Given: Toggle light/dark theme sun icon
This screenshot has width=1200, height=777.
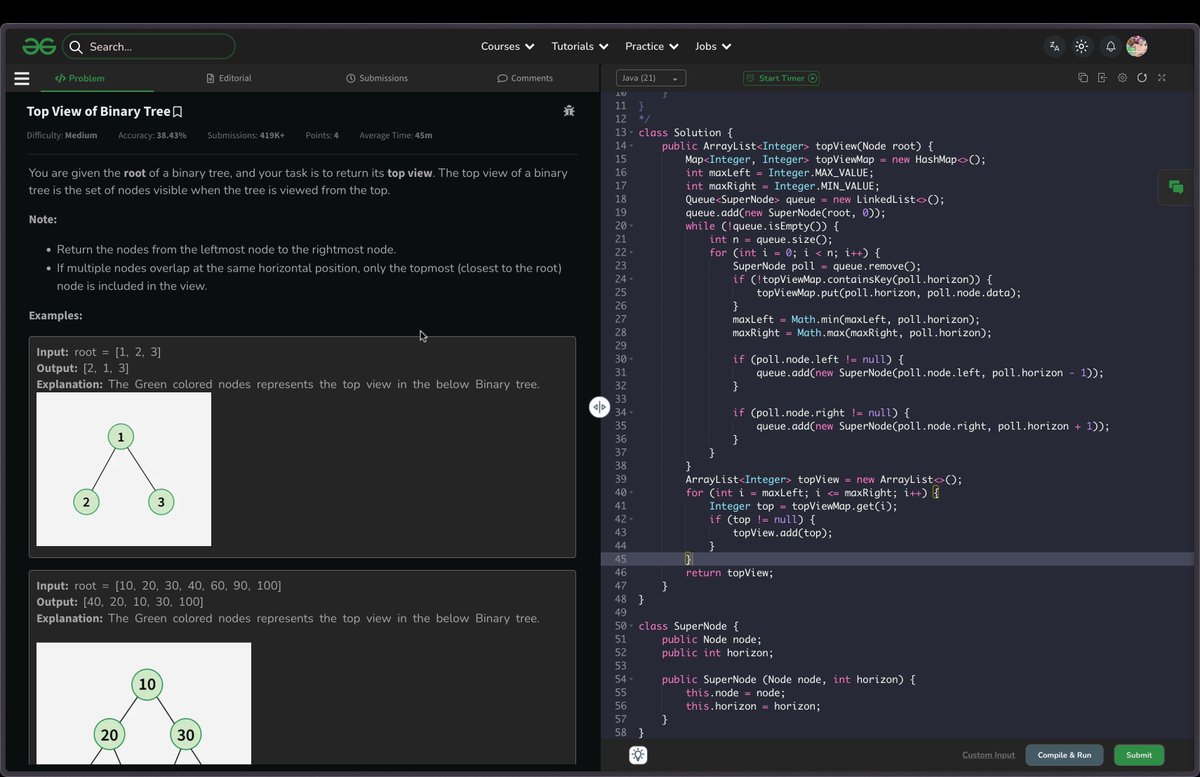Looking at the screenshot, I should coord(1081,46).
